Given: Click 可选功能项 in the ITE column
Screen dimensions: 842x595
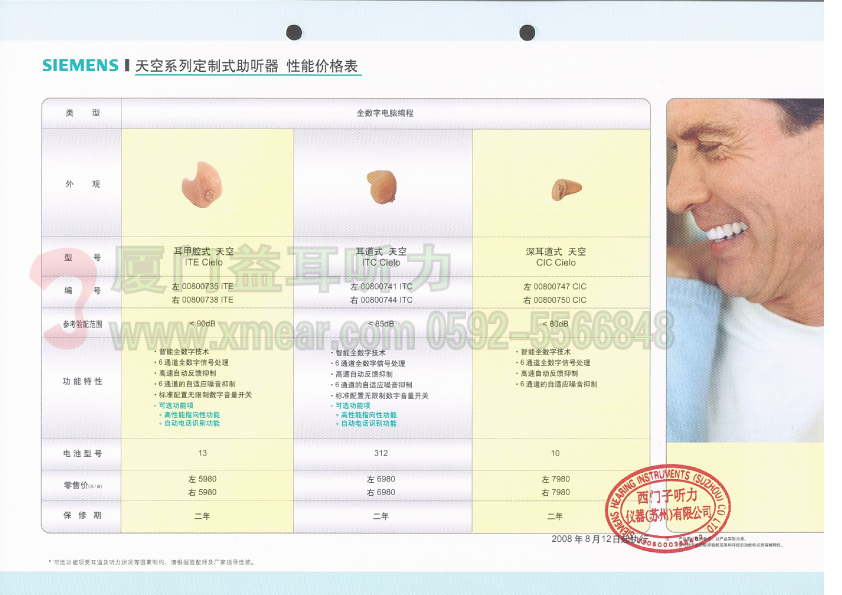Looking at the screenshot, I should [176, 405].
